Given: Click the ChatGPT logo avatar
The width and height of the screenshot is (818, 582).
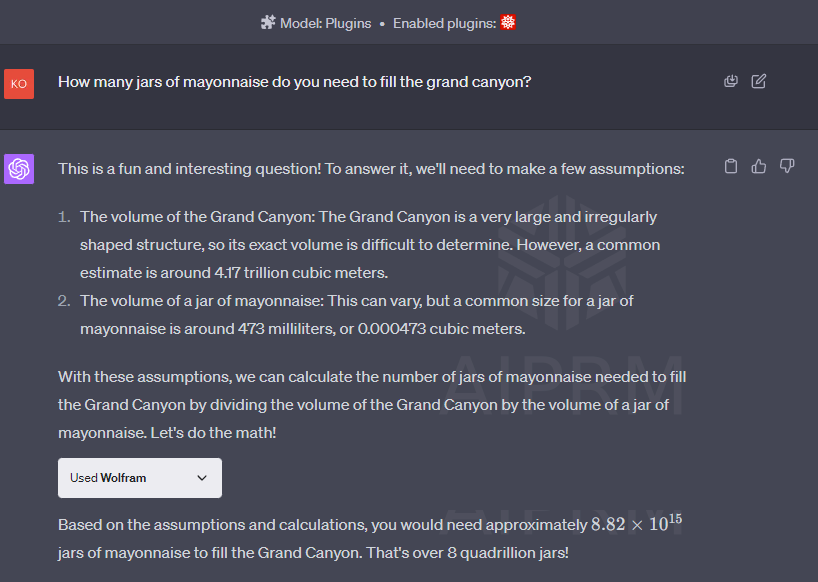Looking at the screenshot, I should point(19,169).
